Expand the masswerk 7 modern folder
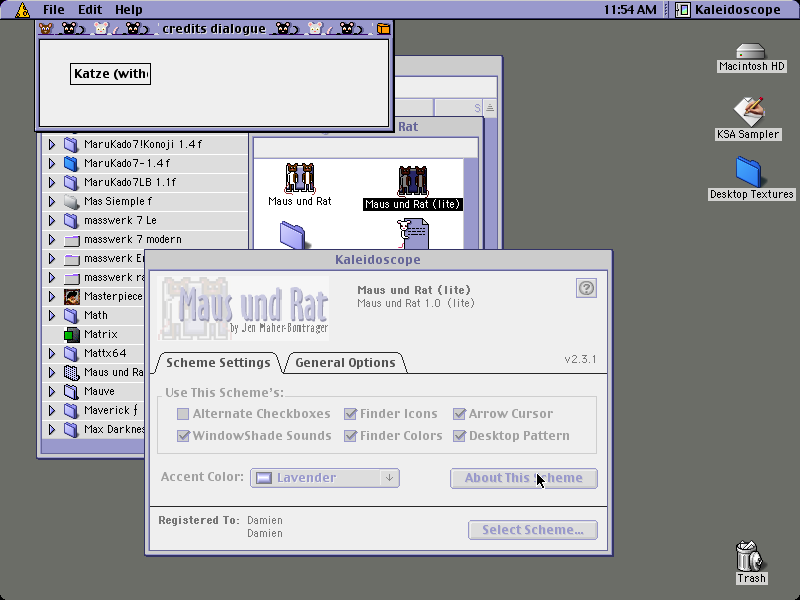 point(52,239)
